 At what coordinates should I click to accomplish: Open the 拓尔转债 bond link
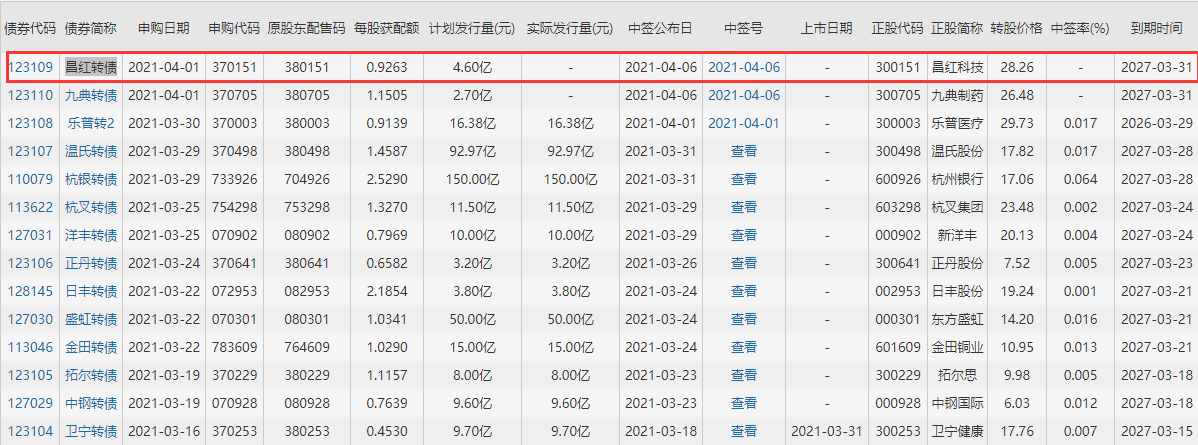[x=91, y=375]
